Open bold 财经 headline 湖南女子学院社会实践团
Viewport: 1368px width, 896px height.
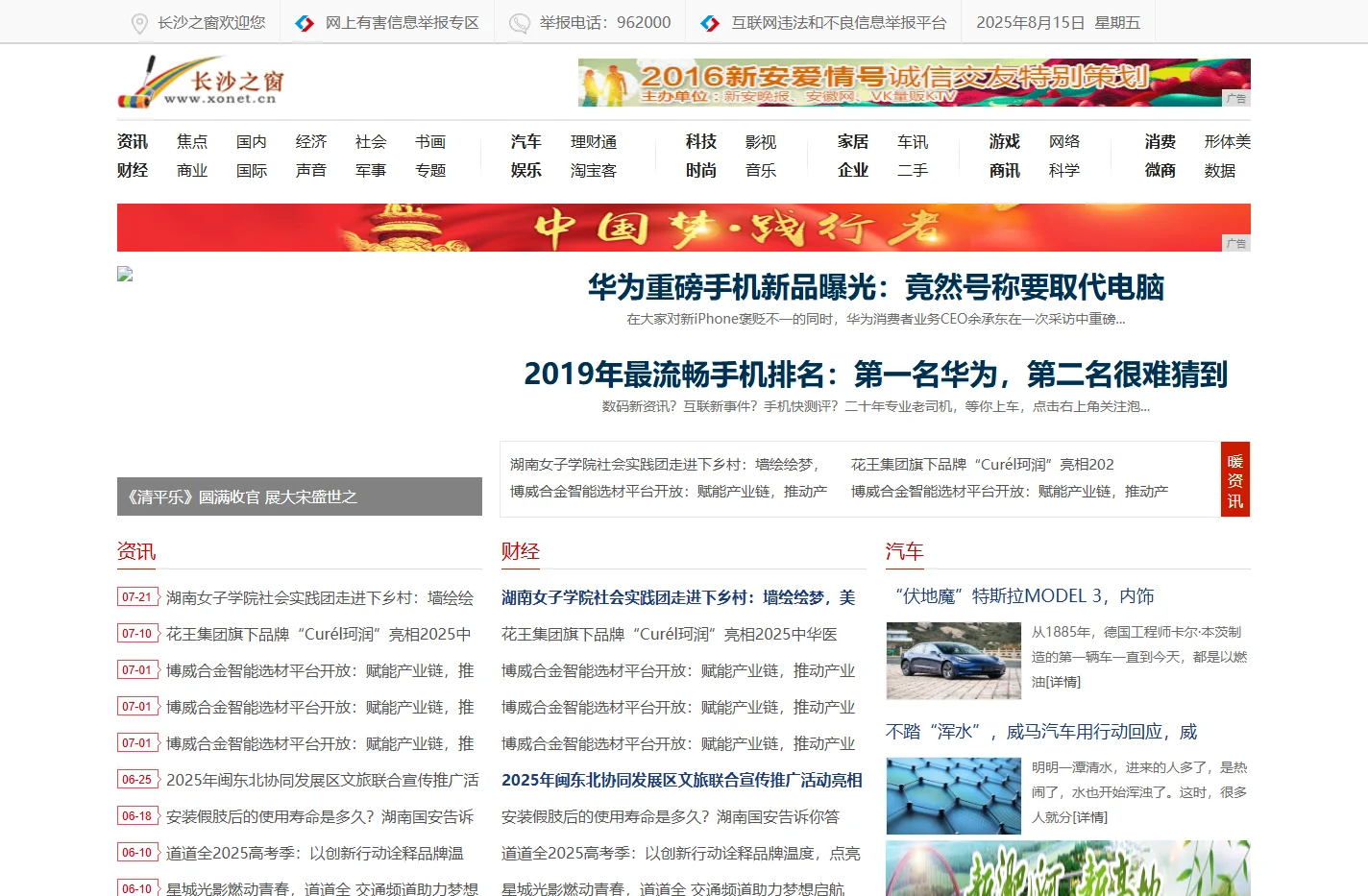(678, 597)
